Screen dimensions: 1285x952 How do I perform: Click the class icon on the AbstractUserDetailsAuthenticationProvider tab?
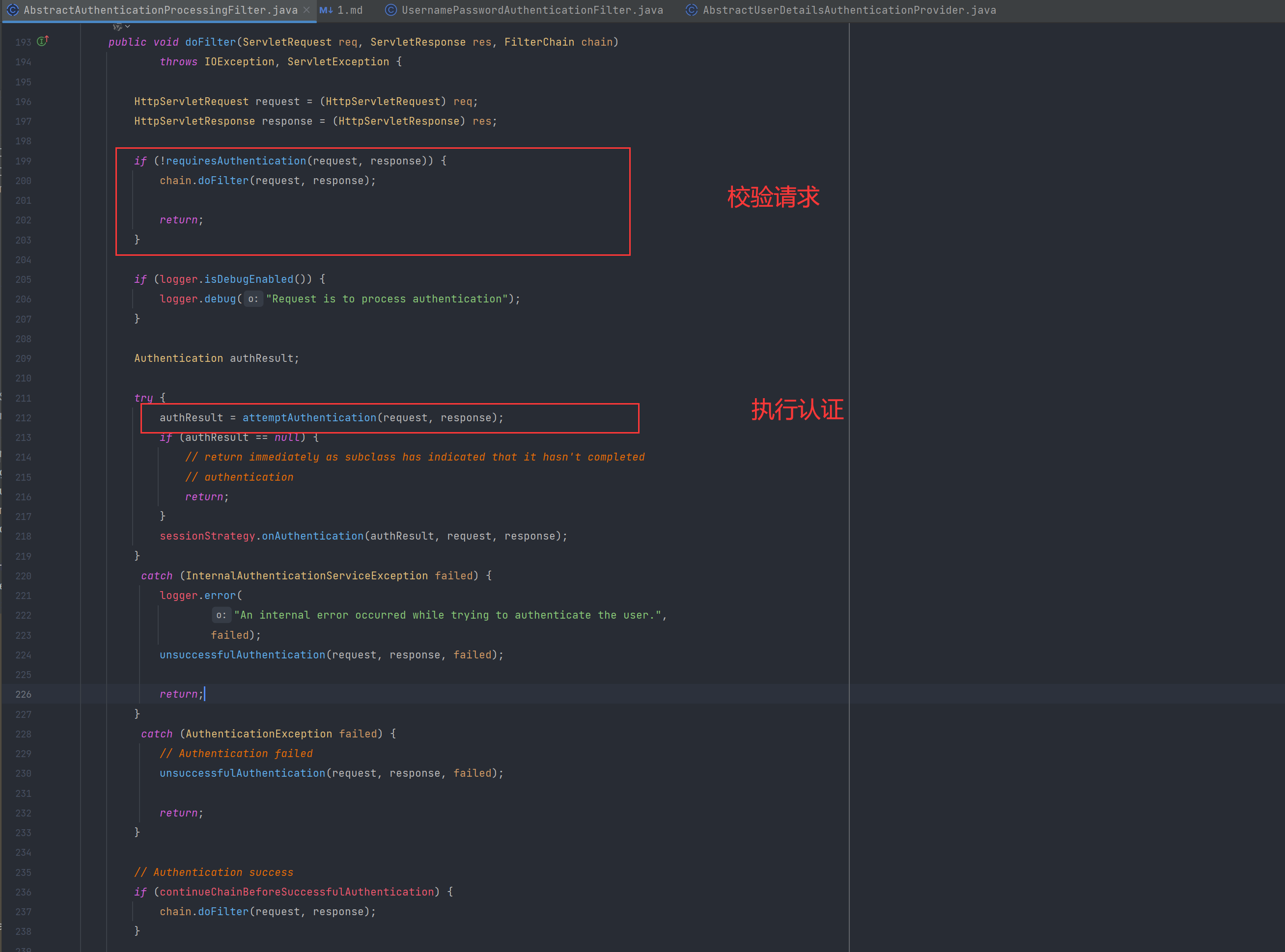pyautogui.click(x=691, y=10)
